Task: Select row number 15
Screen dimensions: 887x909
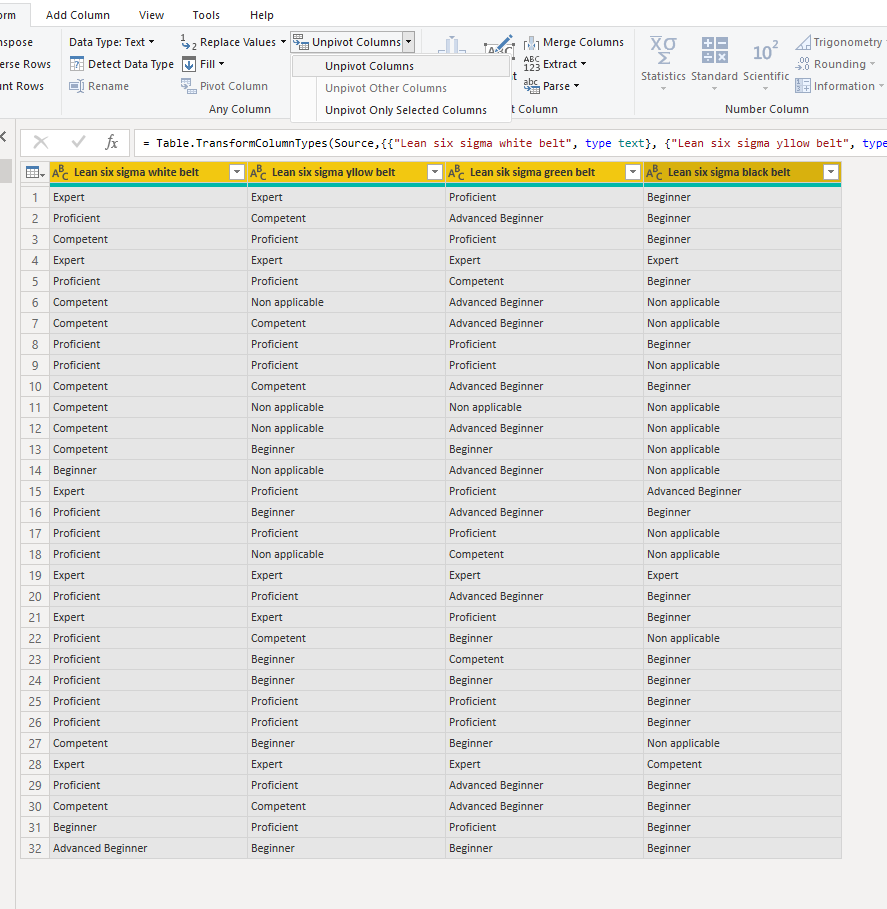Action: coord(35,491)
